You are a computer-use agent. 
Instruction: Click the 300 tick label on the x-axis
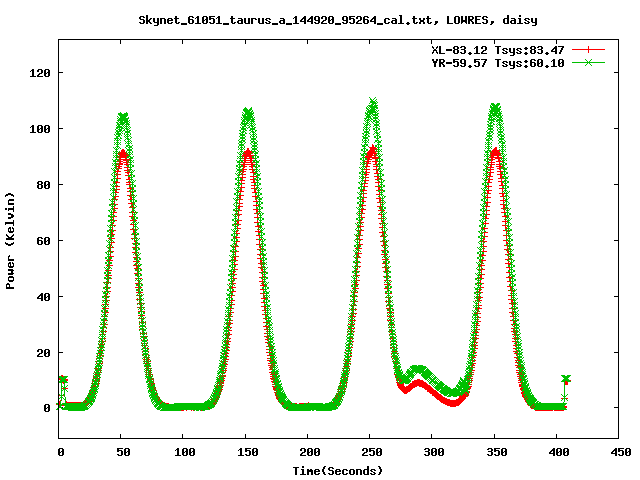[x=432, y=452]
